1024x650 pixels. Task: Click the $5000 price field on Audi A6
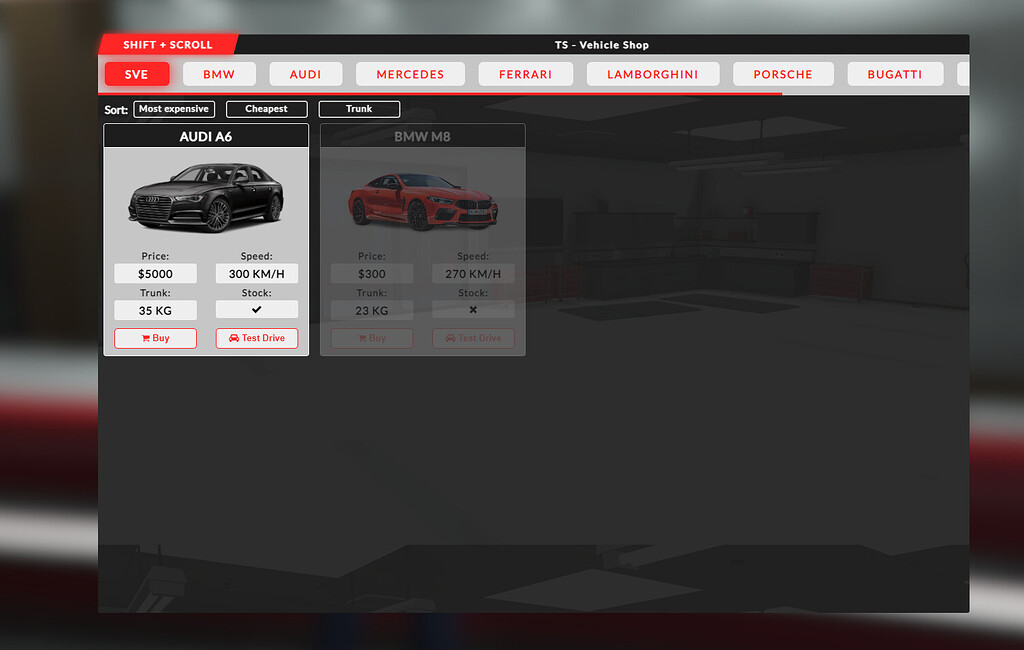155,273
